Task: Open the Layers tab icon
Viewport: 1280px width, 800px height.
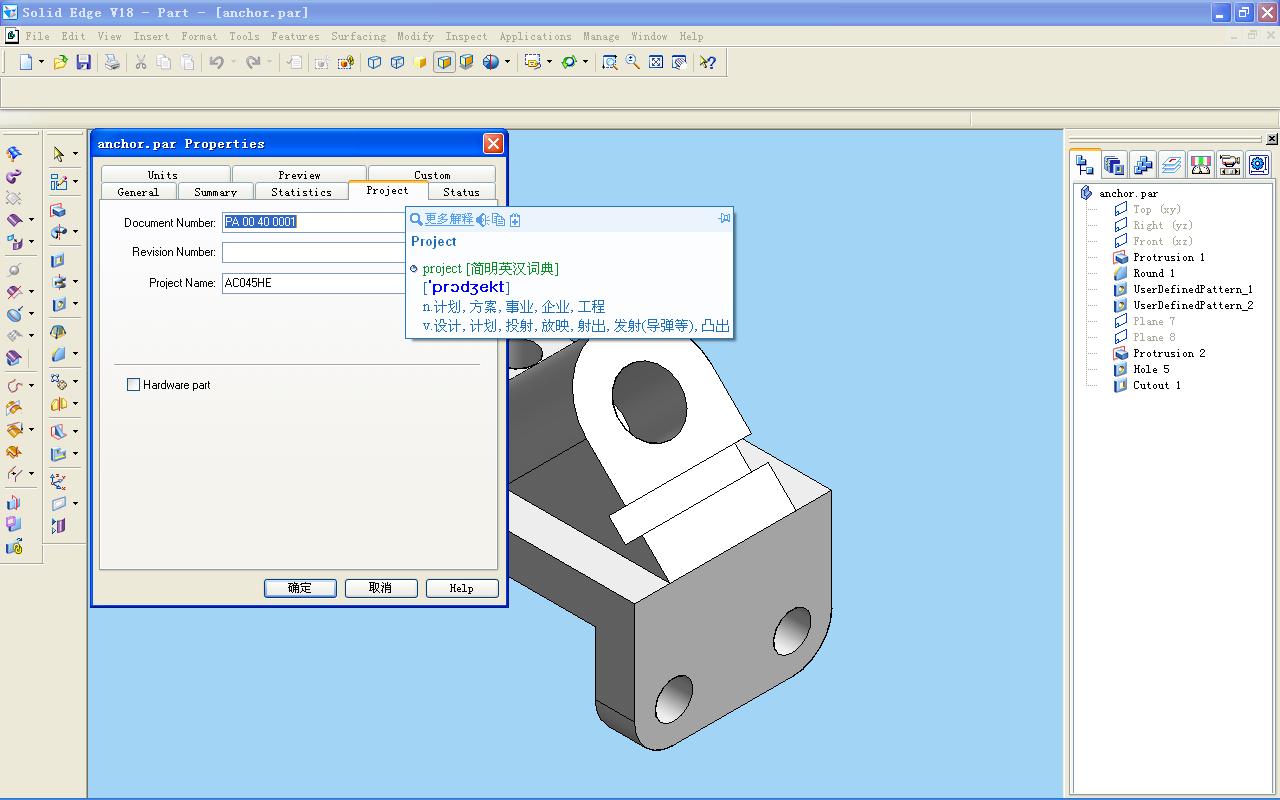Action: click(1172, 164)
